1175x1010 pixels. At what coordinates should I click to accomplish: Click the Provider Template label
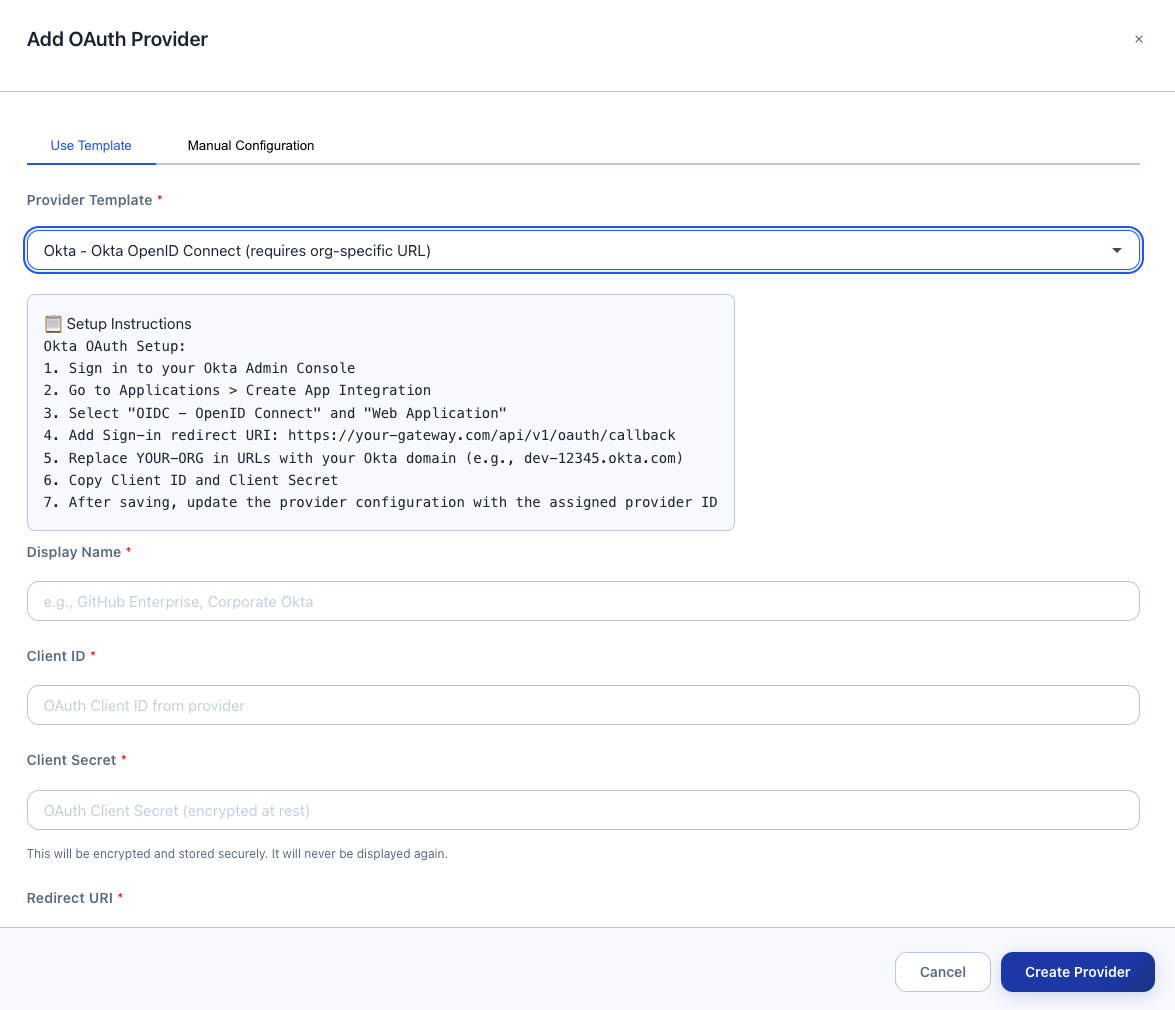[x=89, y=200]
